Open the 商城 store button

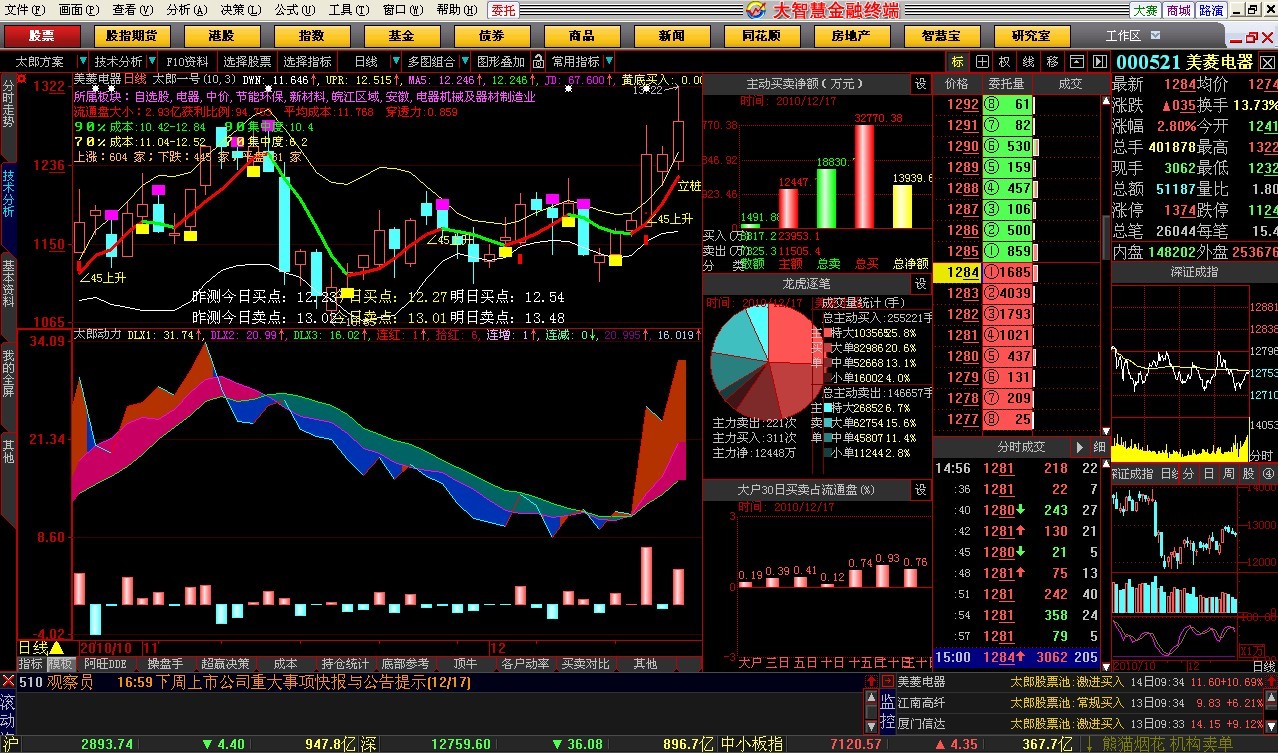(x=1179, y=10)
